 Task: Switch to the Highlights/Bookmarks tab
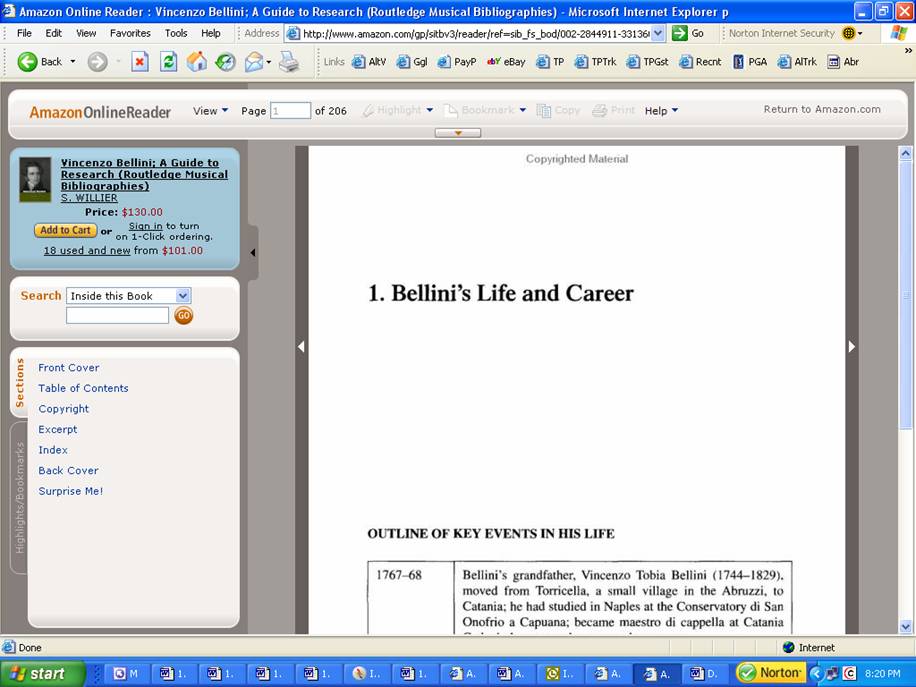(19, 497)
